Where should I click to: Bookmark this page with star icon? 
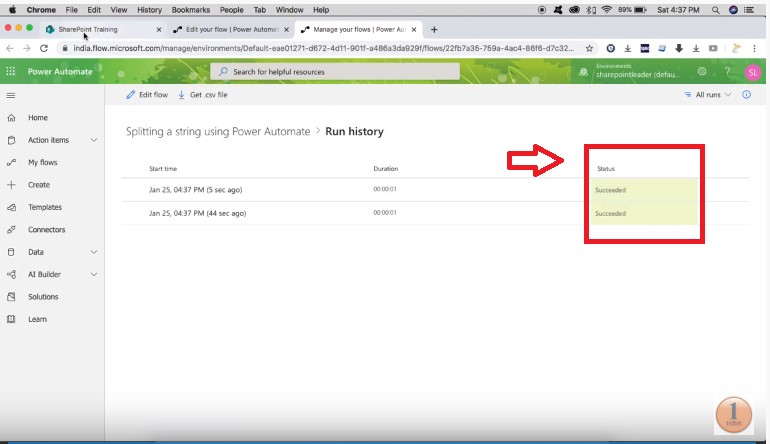click(x=590, y=48)
